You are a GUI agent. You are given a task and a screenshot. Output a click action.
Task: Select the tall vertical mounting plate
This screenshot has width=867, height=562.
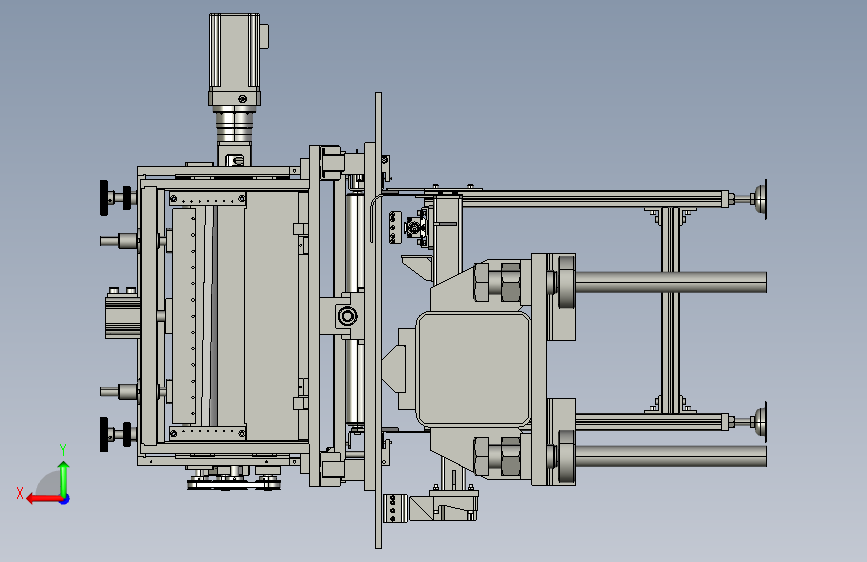[378, 320]
